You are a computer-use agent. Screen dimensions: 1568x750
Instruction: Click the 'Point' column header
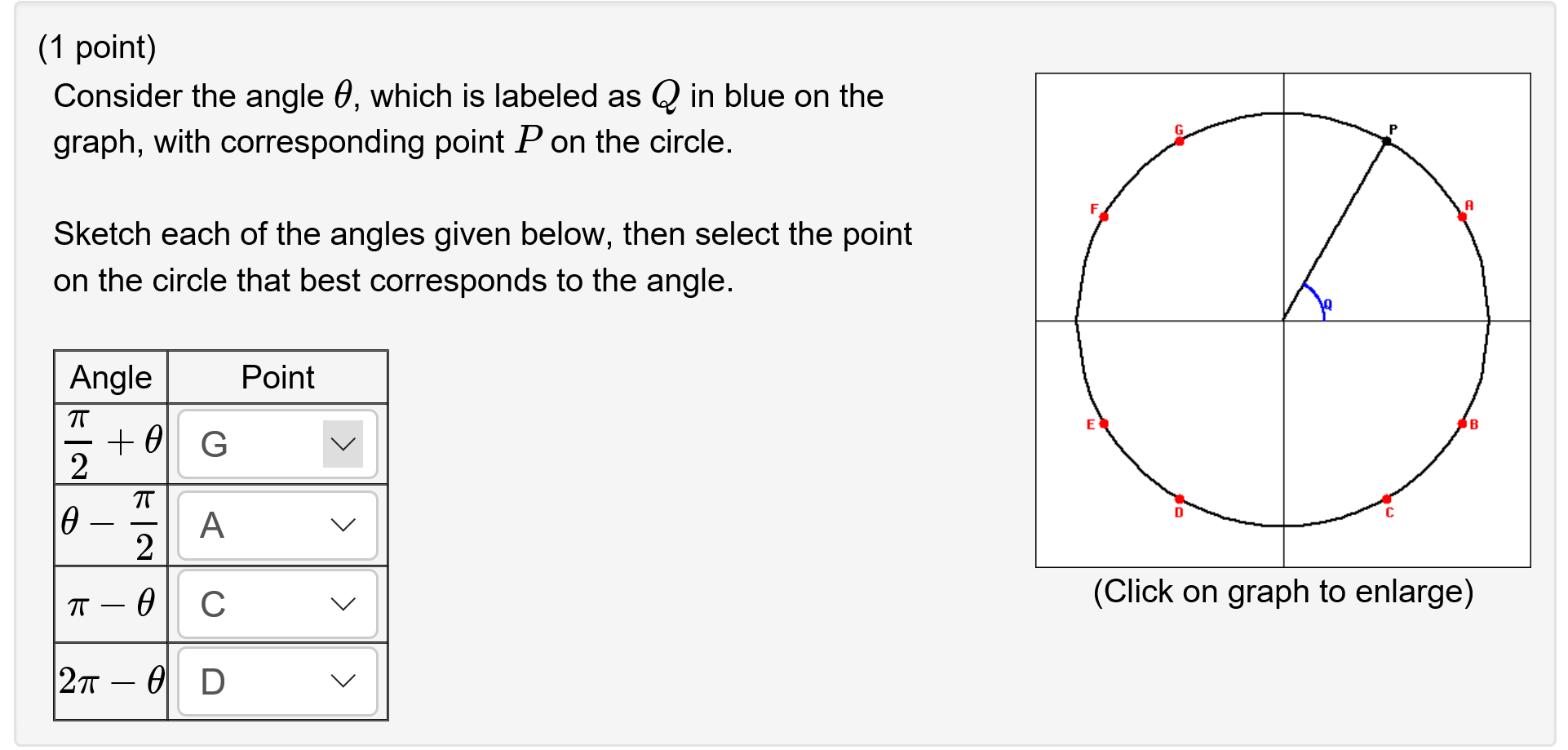click(277, 377)
